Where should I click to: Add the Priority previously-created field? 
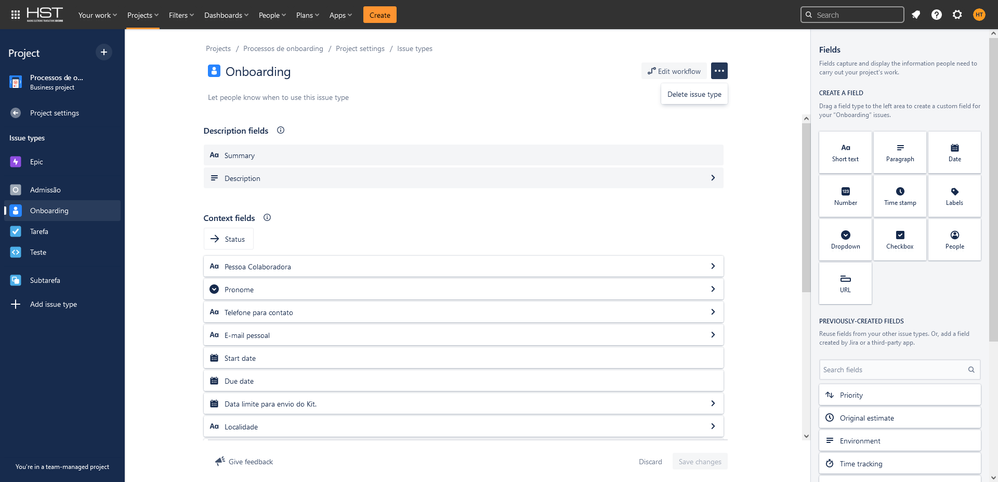[x=900, y=395]
